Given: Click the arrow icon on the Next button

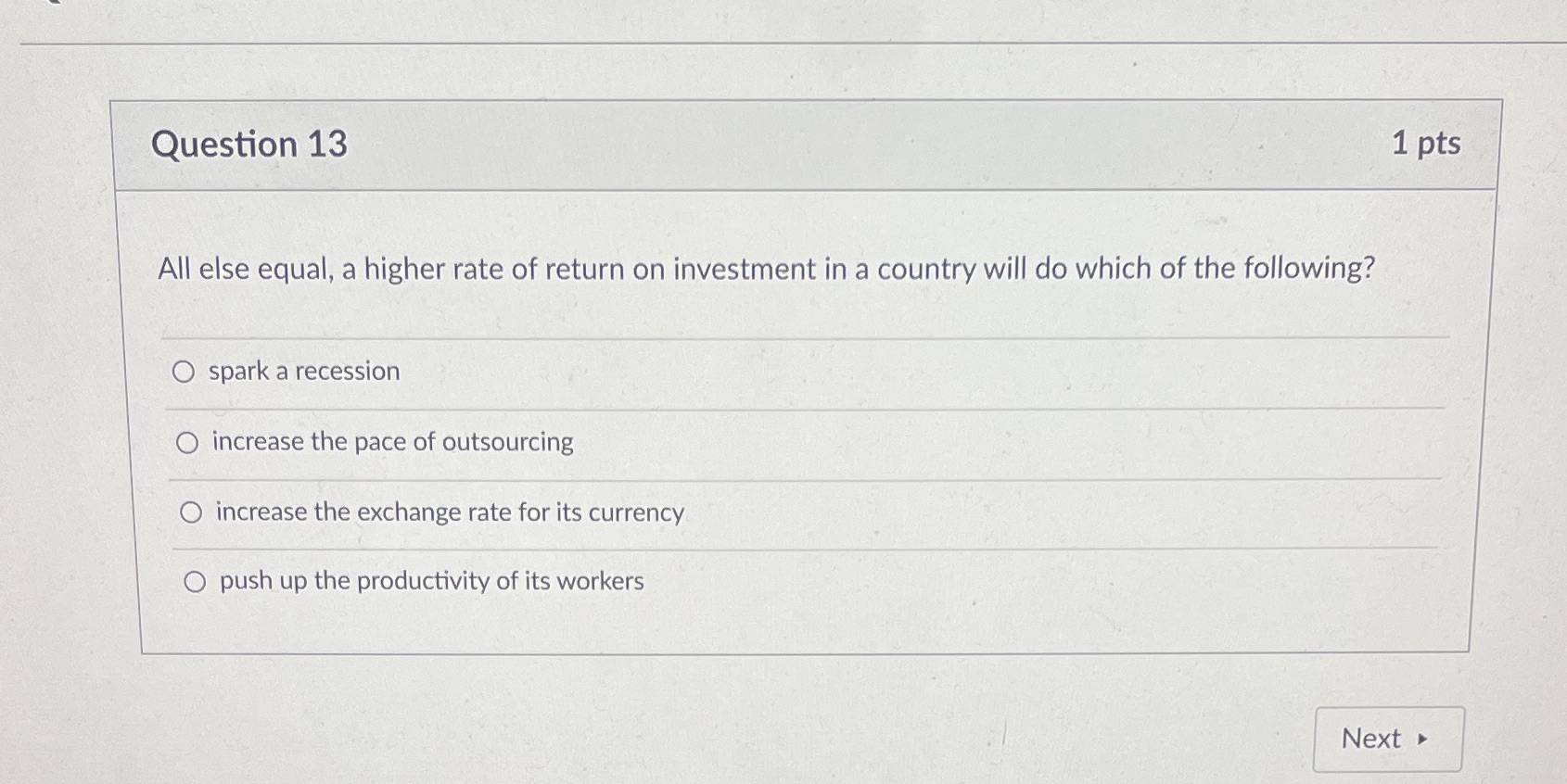Looking at the screenshot, I should [x=1424, y=740].
